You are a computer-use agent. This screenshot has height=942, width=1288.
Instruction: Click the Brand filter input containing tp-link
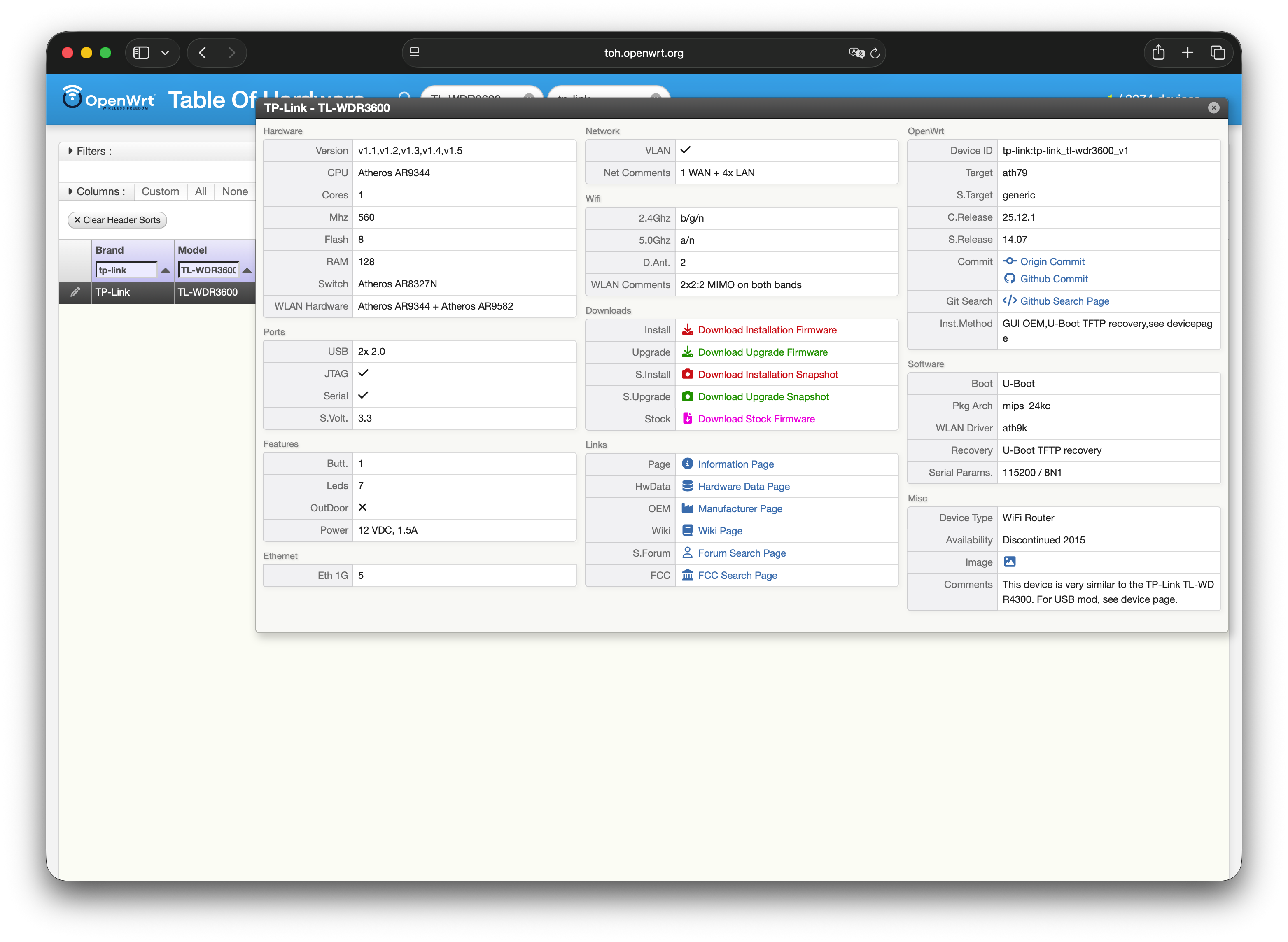pyautogui.click(x=126, y=270)
